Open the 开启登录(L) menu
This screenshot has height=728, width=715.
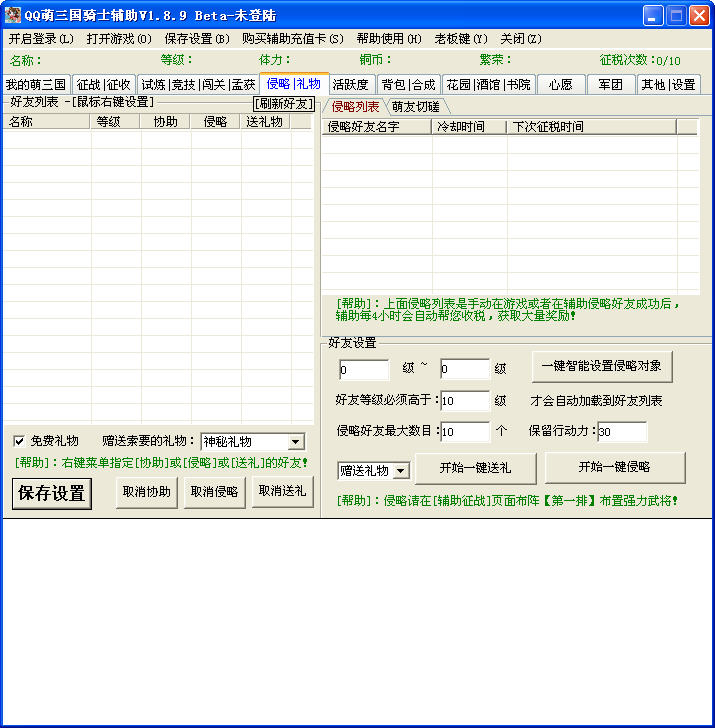41,39
